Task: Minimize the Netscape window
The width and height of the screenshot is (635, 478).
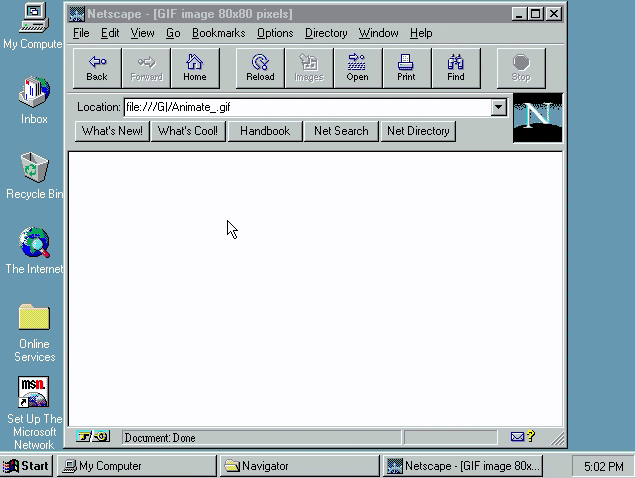Action: point(519,14)
